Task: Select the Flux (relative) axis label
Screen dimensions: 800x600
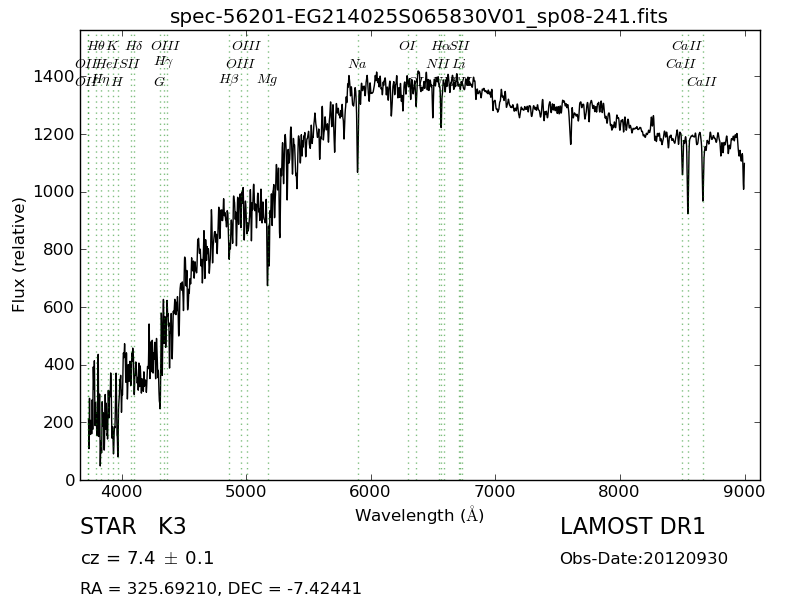Action: click(18, 255)
